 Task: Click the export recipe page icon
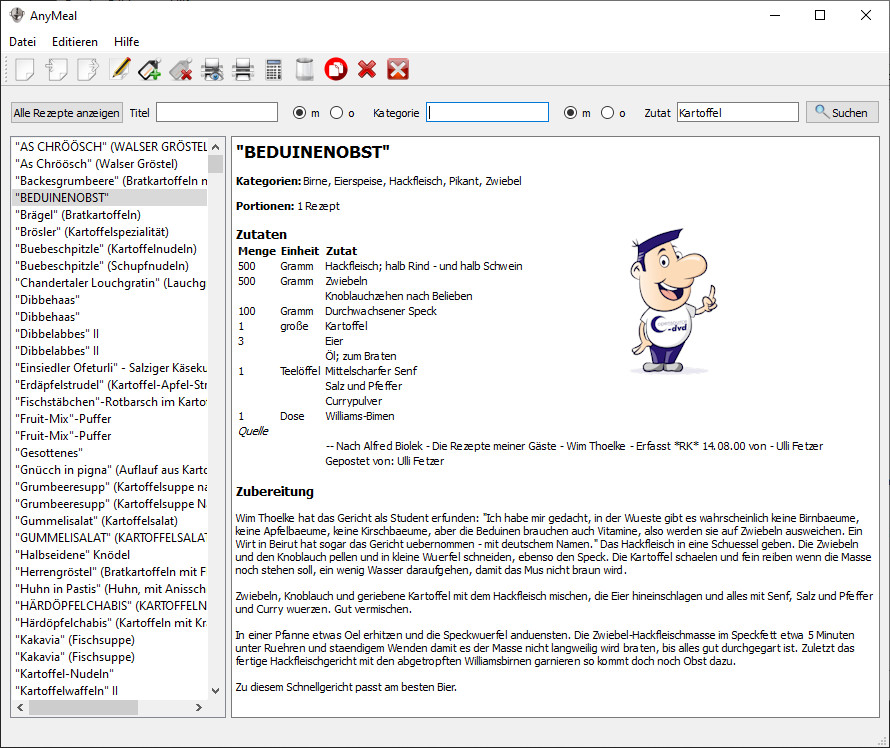click(87, 69)
